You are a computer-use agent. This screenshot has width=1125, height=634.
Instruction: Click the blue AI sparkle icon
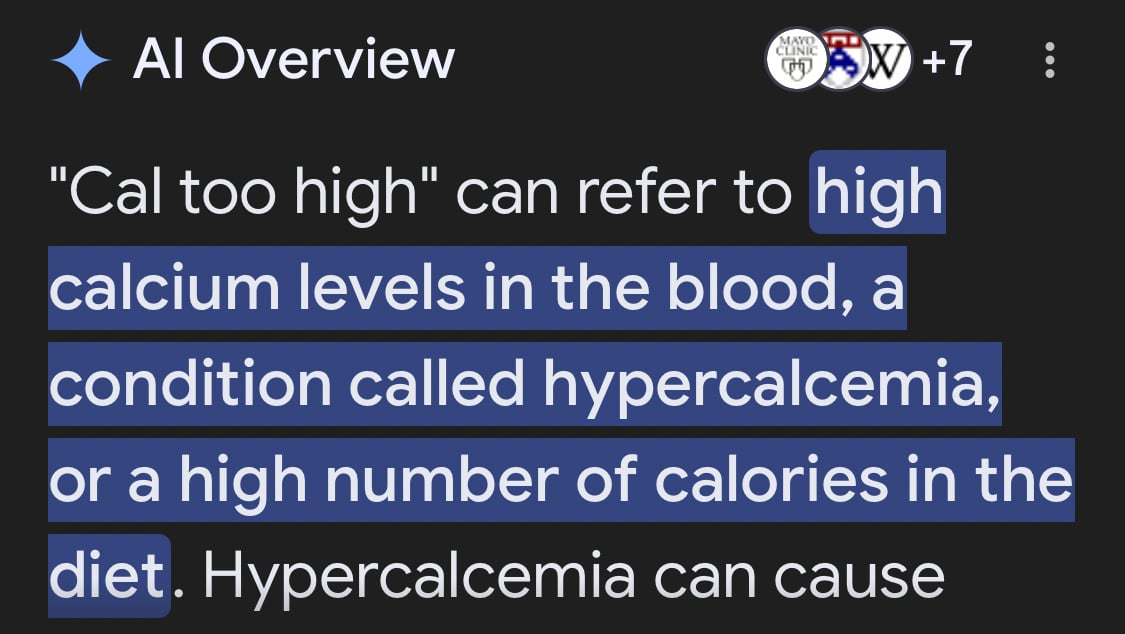(80, 60)
